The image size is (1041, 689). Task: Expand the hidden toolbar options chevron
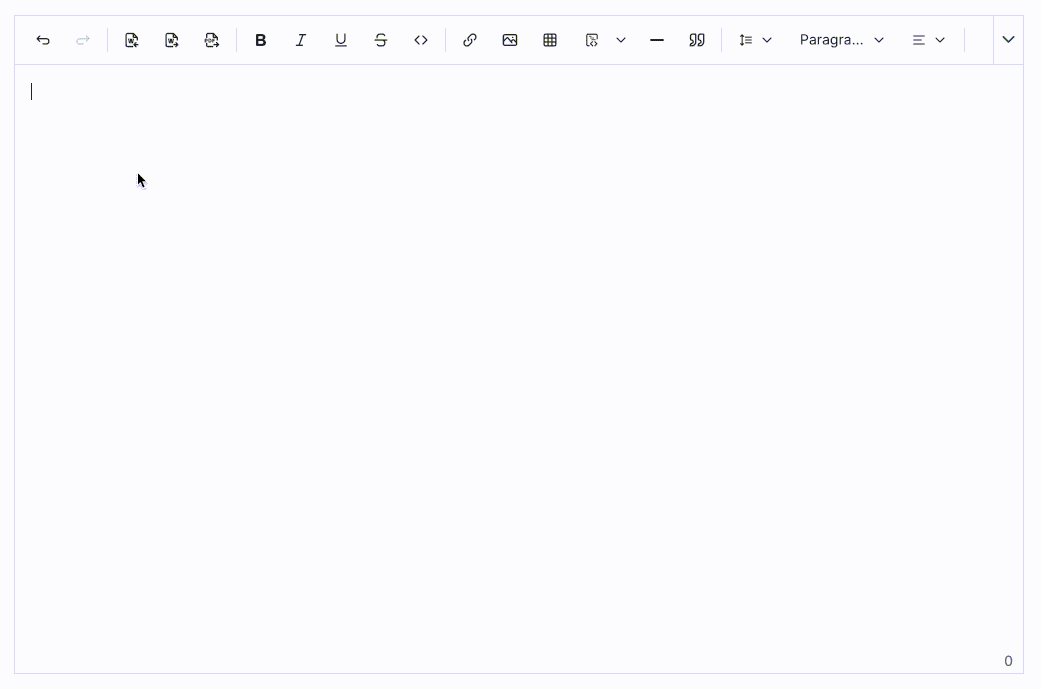[1008, 40]
